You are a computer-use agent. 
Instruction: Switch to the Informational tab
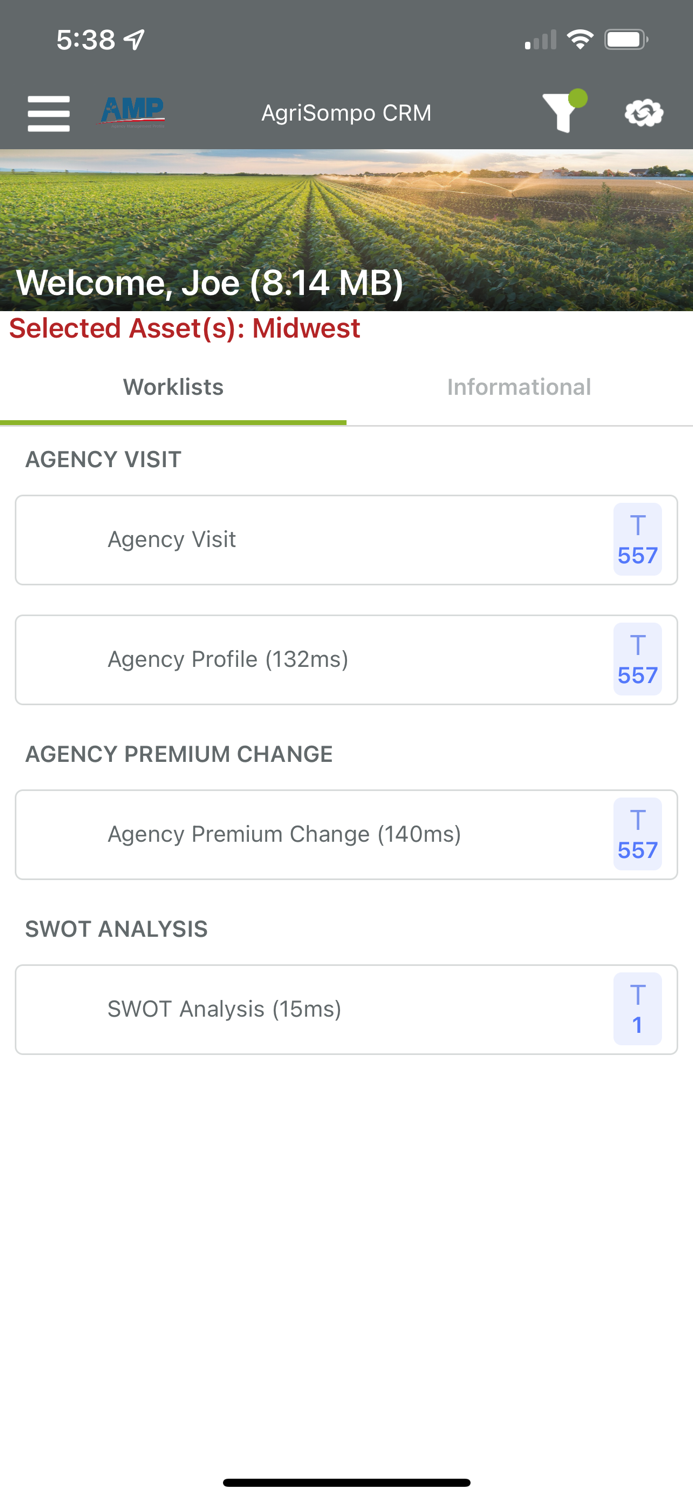tap(519, 387)
